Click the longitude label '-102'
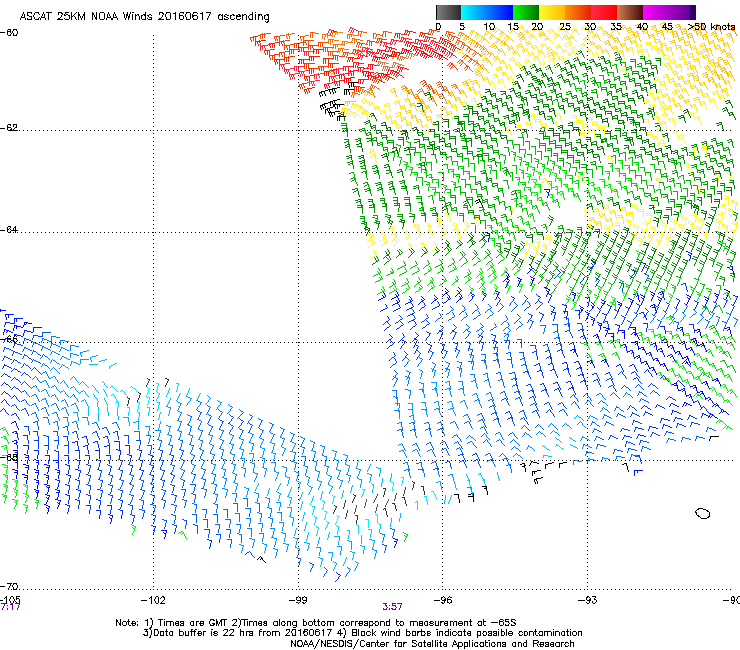Viewport: 740px width, 650px height. [153, 600]
